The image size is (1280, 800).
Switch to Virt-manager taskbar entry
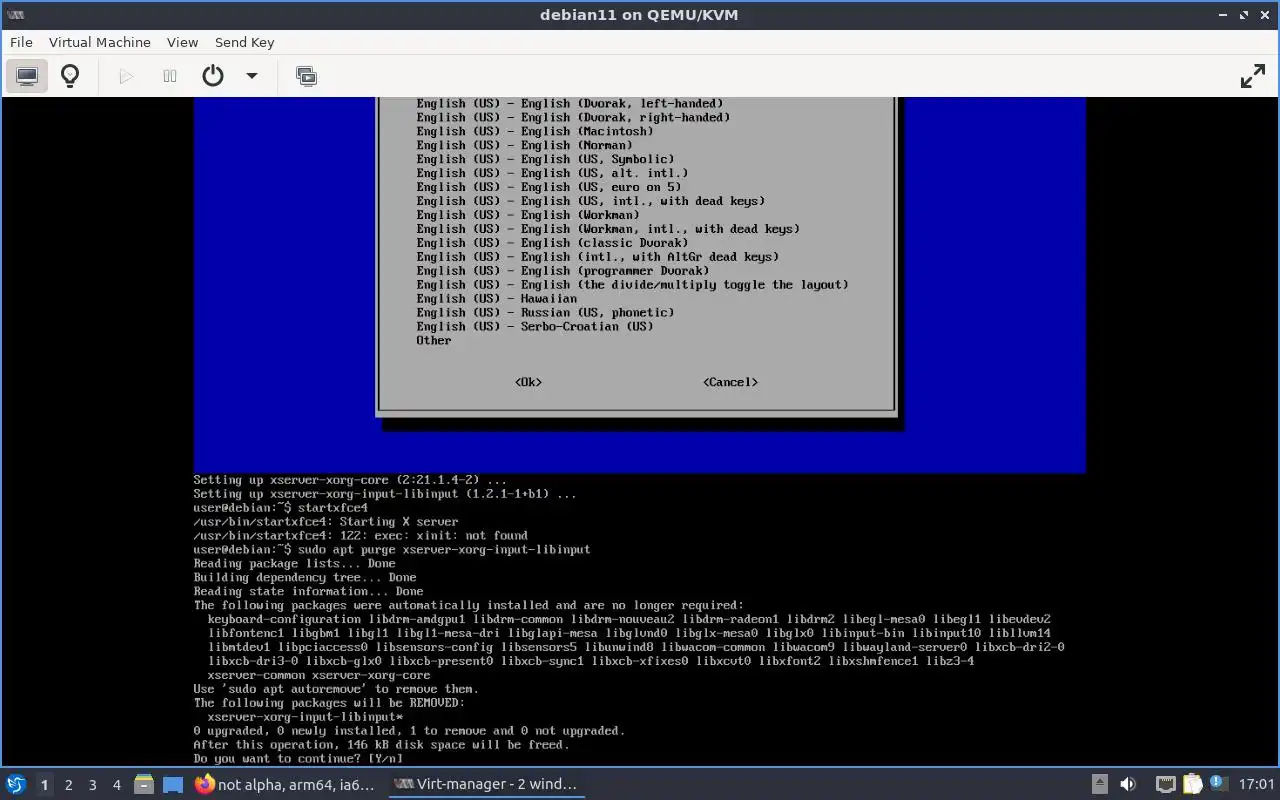pos(485,785)
